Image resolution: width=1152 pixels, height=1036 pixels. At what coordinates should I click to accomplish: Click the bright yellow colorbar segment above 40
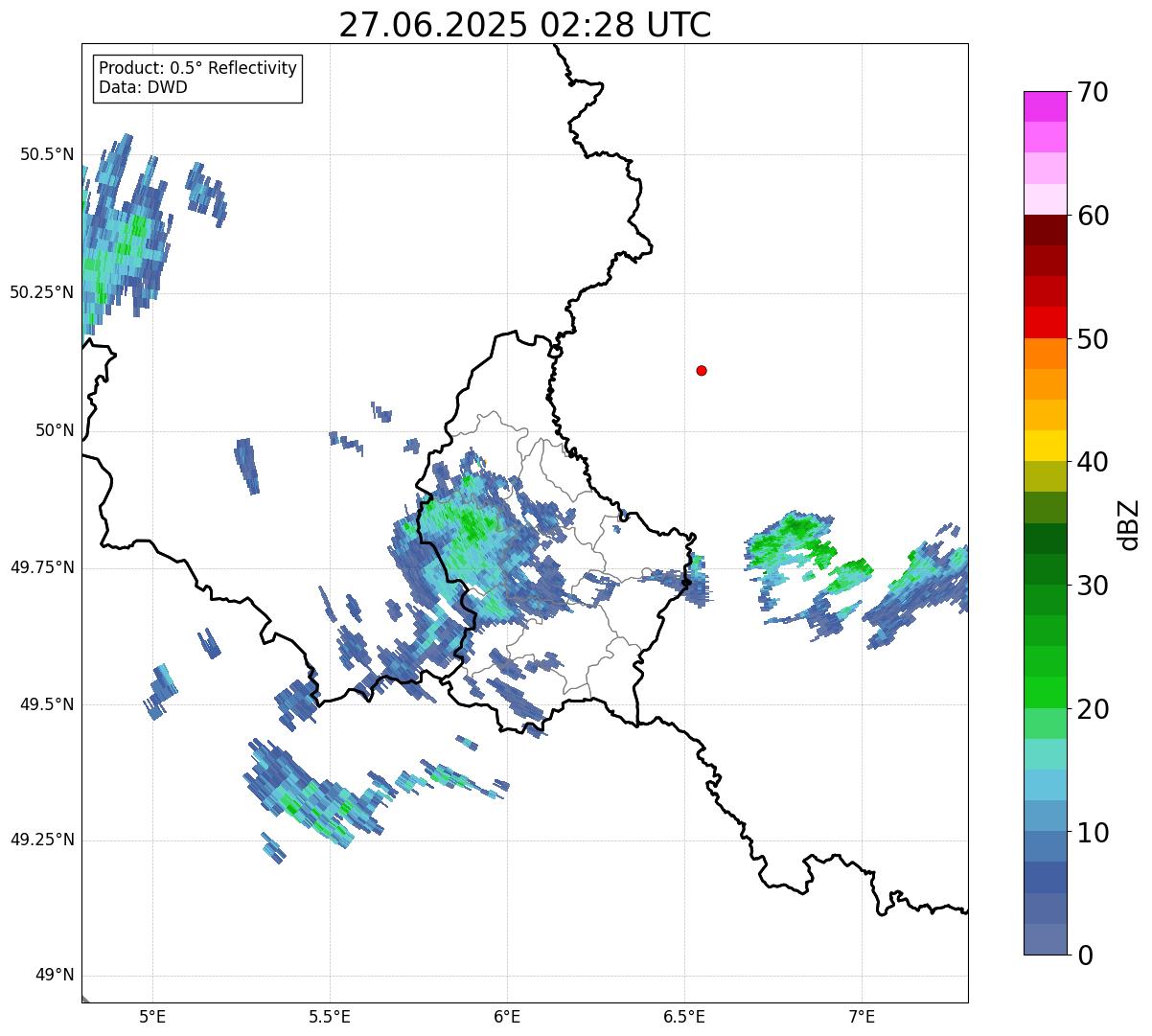[1045, 446]
